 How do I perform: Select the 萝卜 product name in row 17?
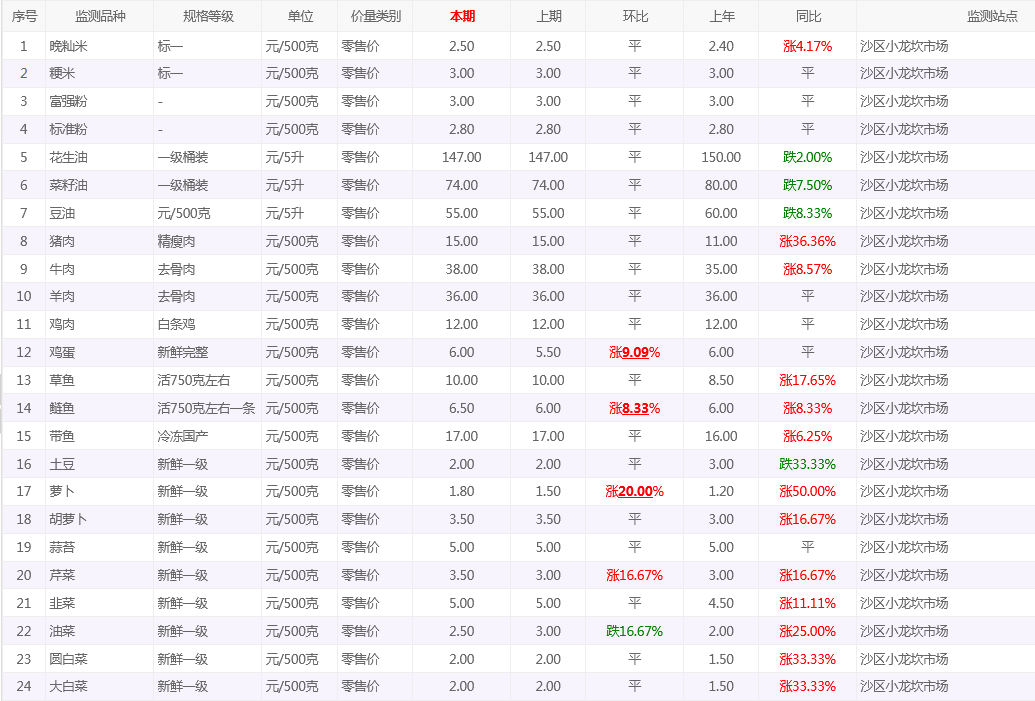62,491
